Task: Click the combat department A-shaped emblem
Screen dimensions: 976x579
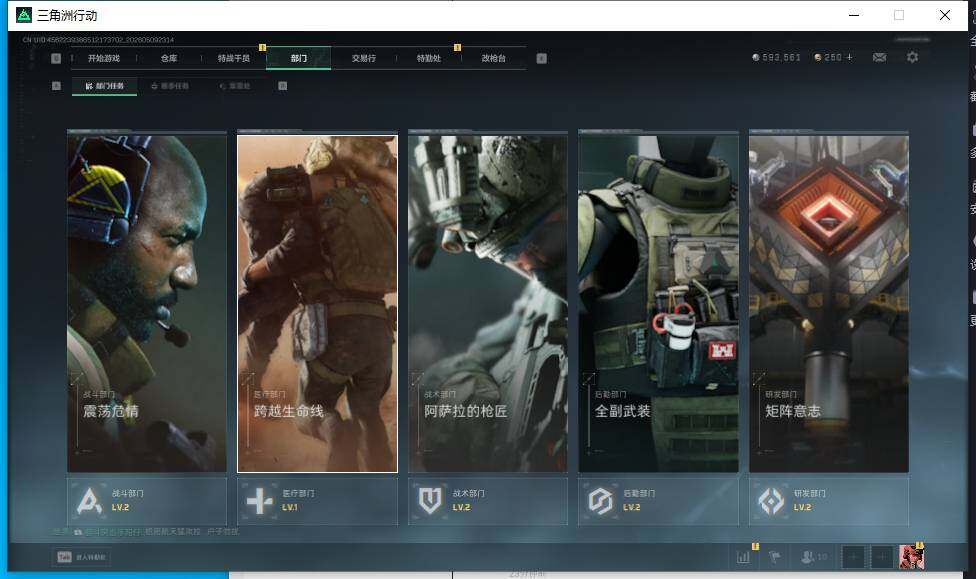Action: (x=89, y=501)
